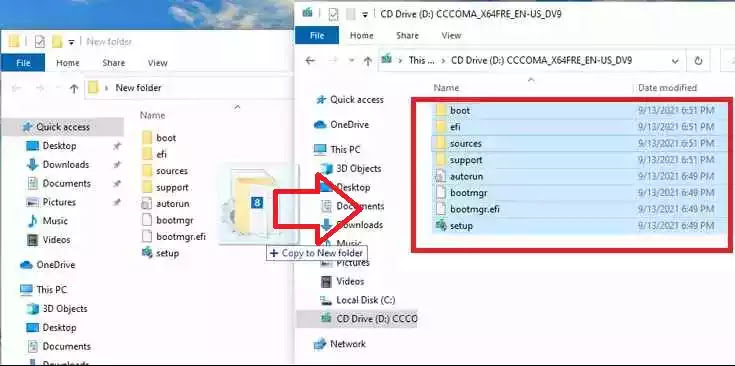Open Desktop under This PC in New folder window
The width and height of the screenshot is (735, 366).
point(59,327)
